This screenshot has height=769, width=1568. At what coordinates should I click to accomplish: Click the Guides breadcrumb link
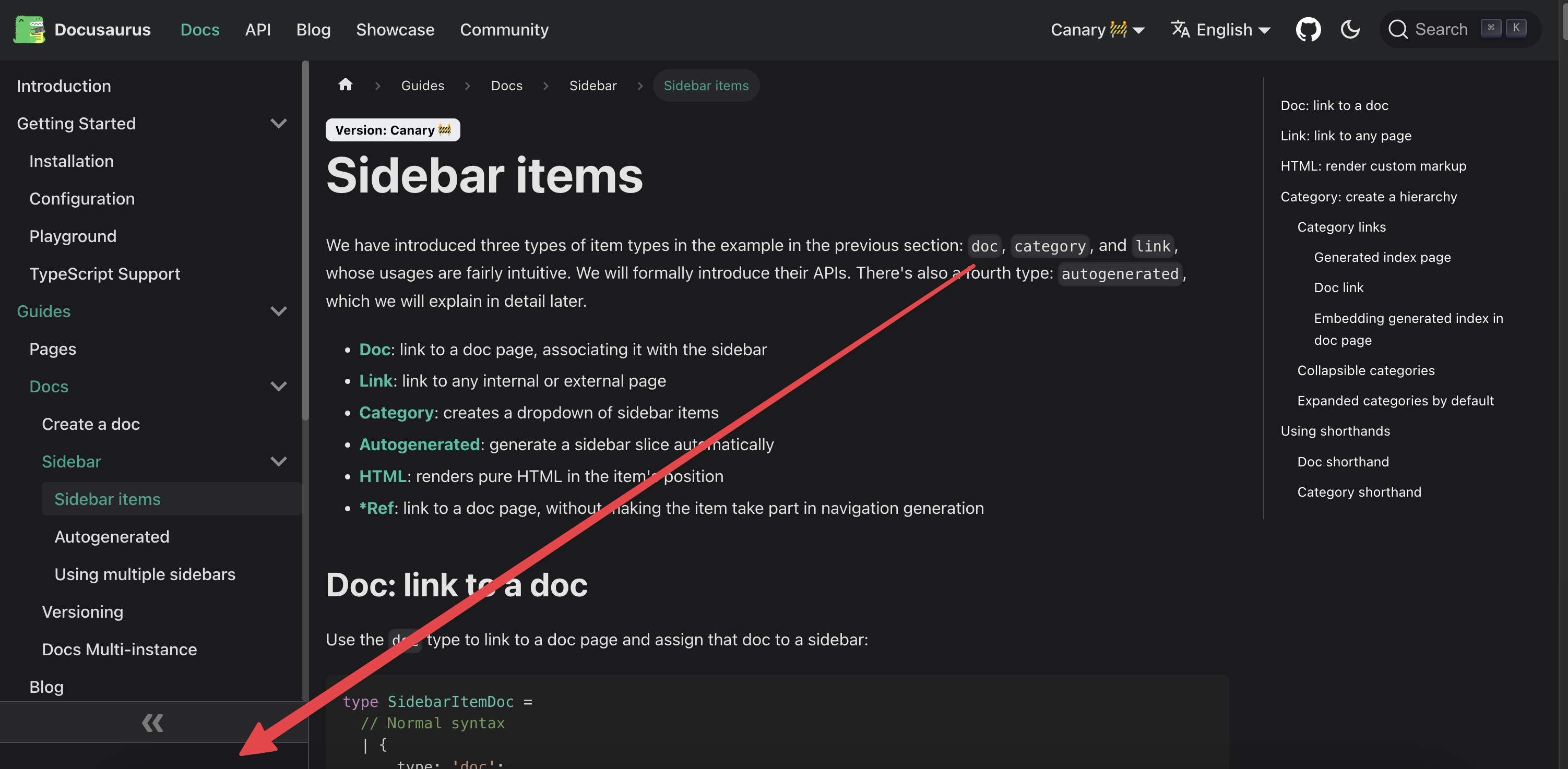click(422, 86)
